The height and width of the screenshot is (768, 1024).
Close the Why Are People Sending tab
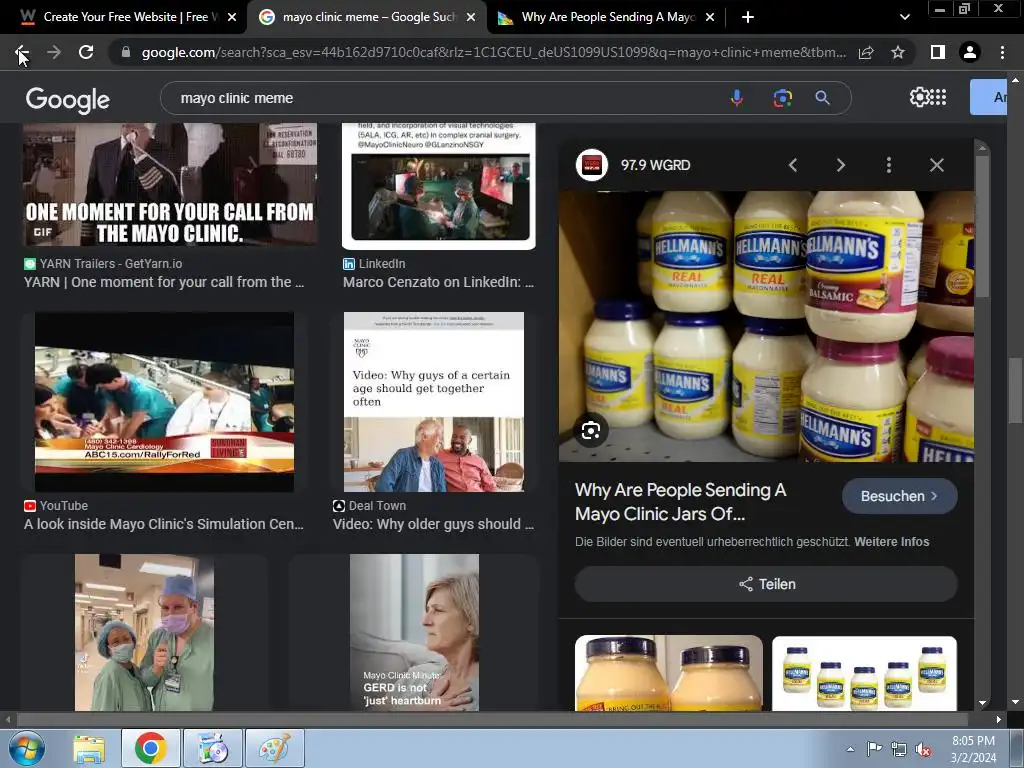[710, 17]
